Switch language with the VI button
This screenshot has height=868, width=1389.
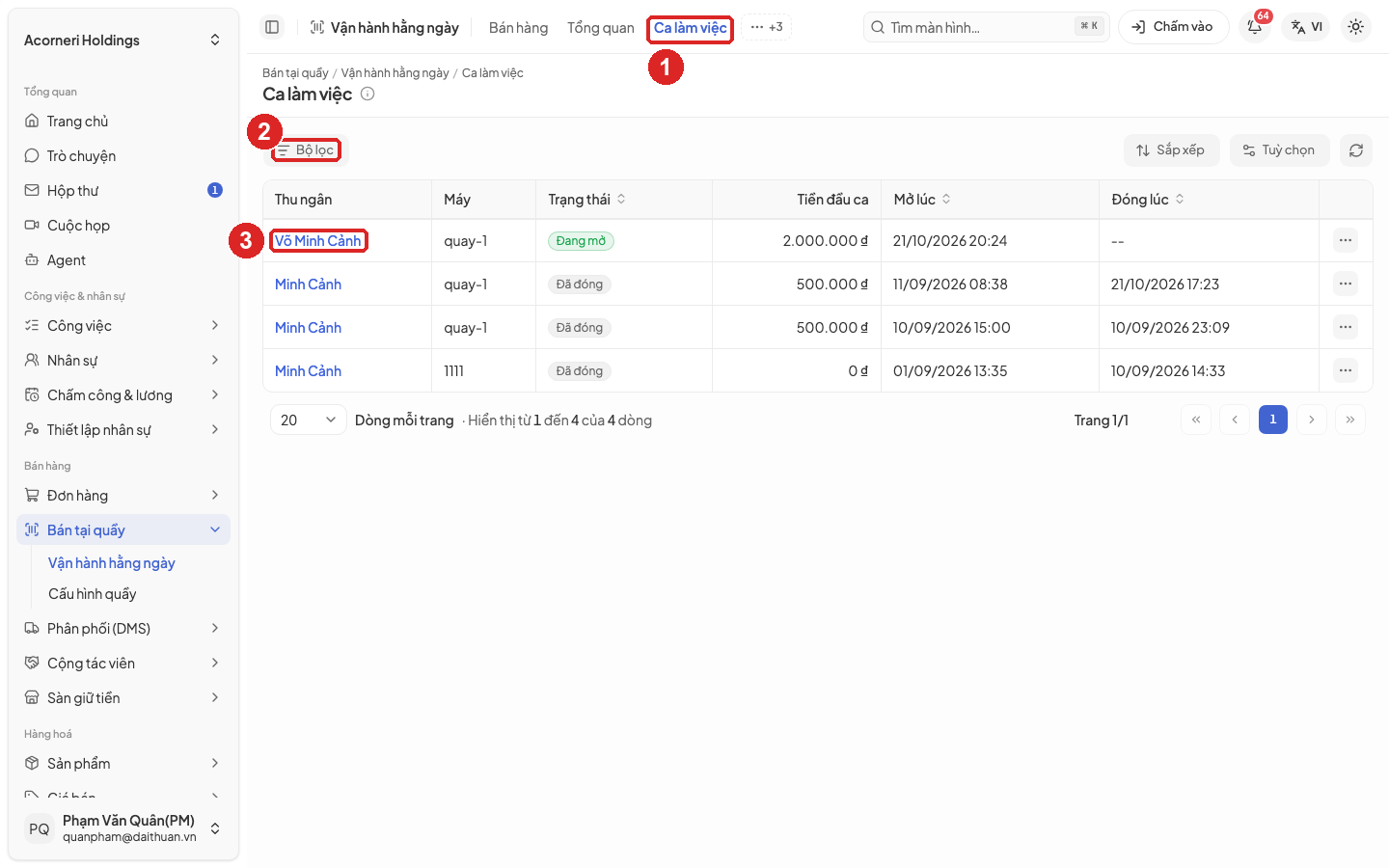tap(1307, 27)
